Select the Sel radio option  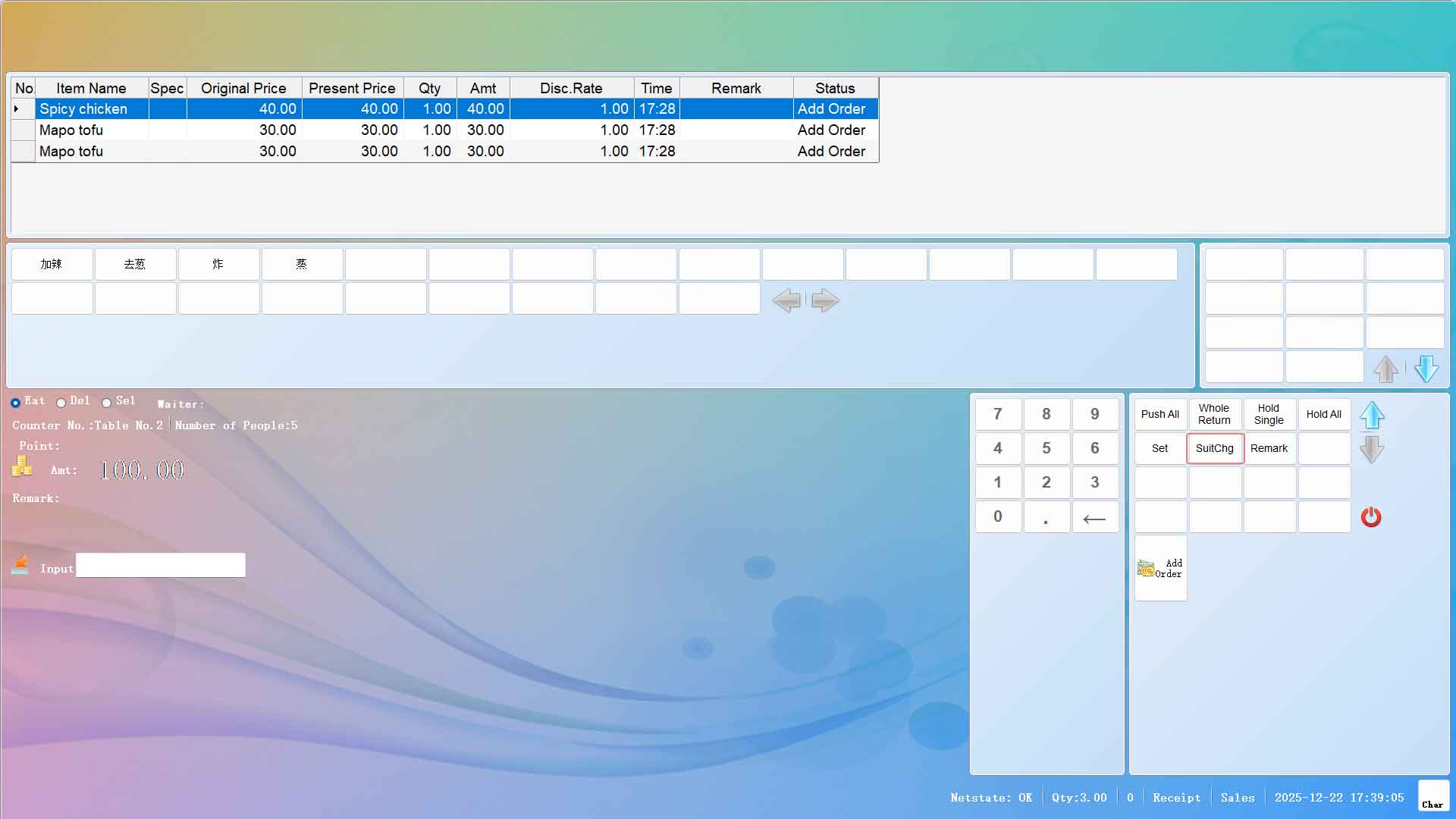[x=107, y=403]
